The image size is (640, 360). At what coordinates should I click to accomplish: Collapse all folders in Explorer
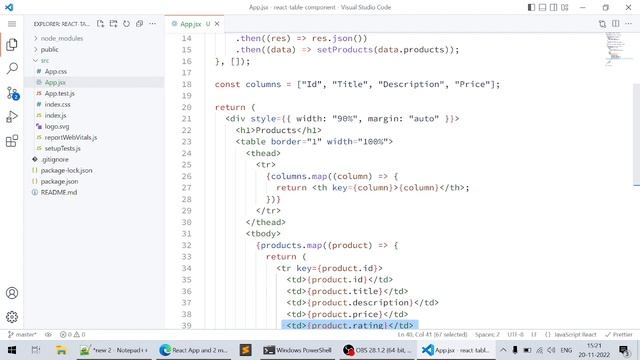click(140, 24)
